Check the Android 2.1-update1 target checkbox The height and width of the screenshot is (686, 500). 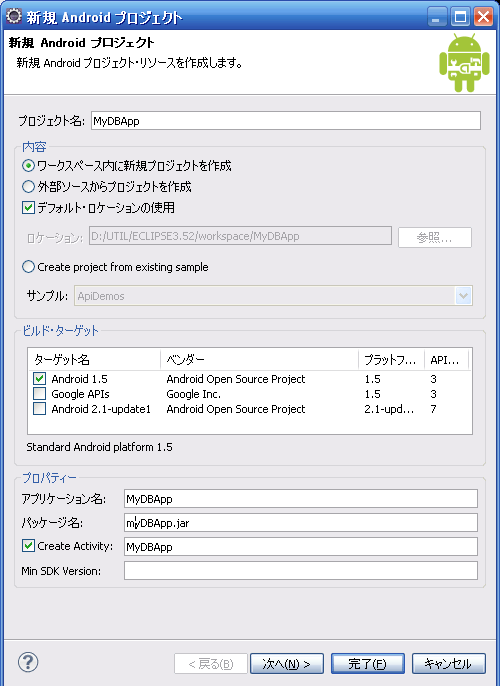click(39, 409)
